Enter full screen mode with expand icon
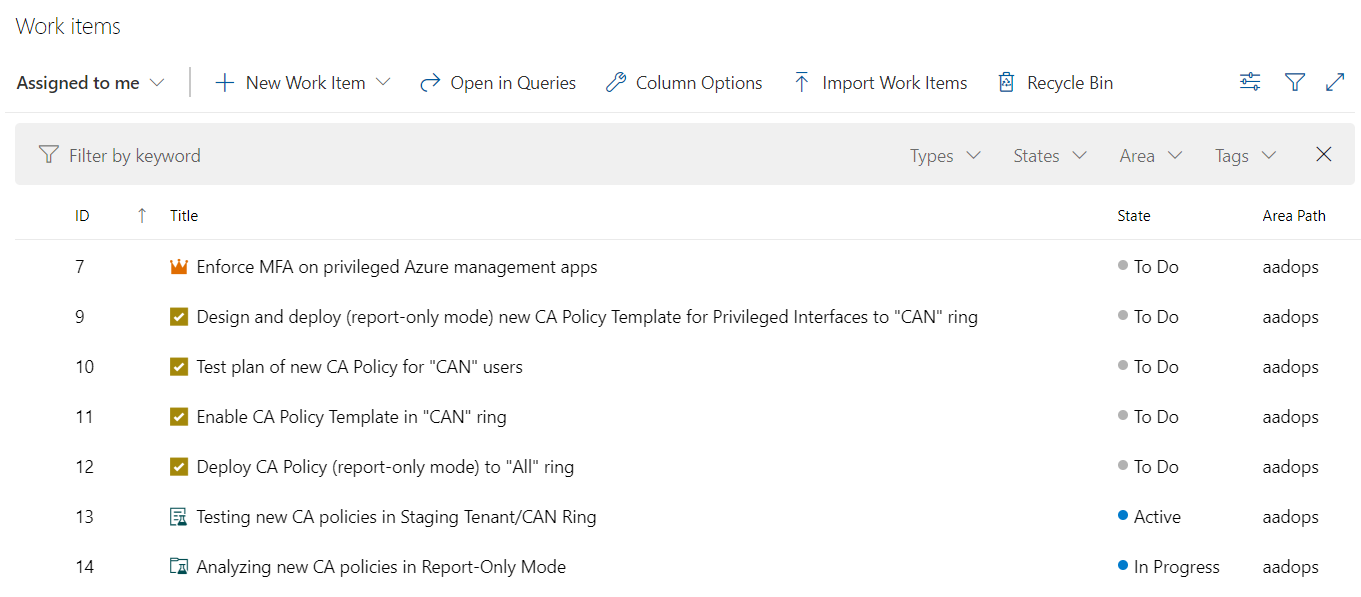 tap(1335, 83)
